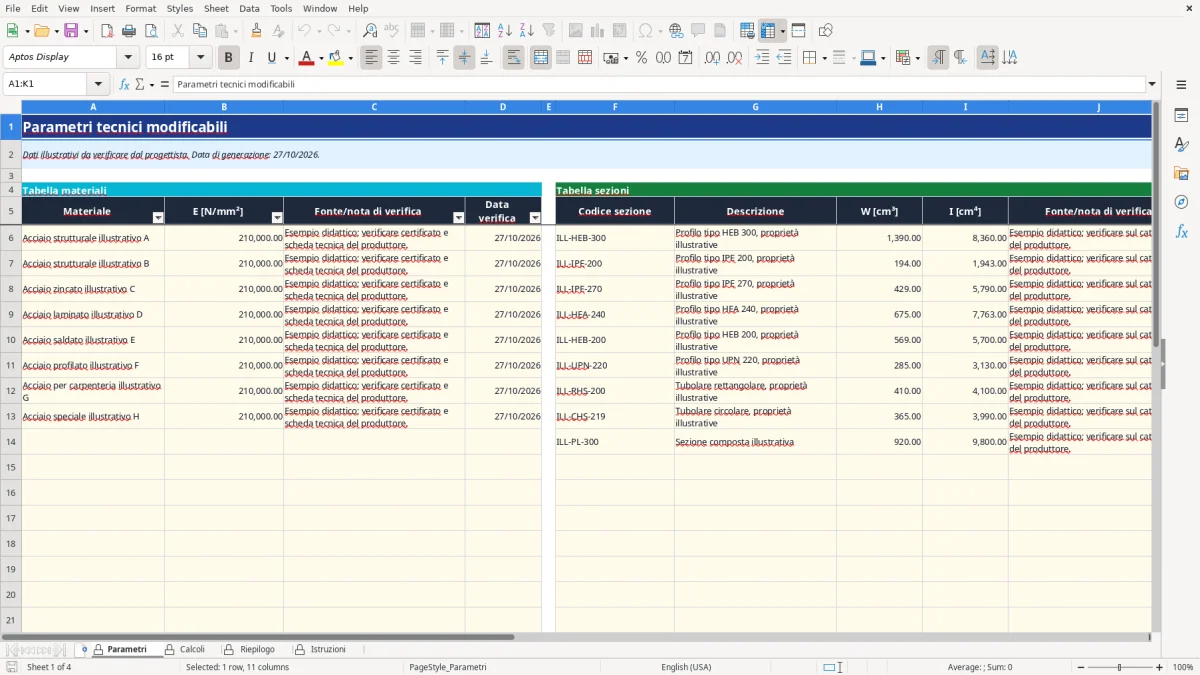Screen dimensions: 1200x675
Task: Expand the formula bar arrow
Action: 1153,85
